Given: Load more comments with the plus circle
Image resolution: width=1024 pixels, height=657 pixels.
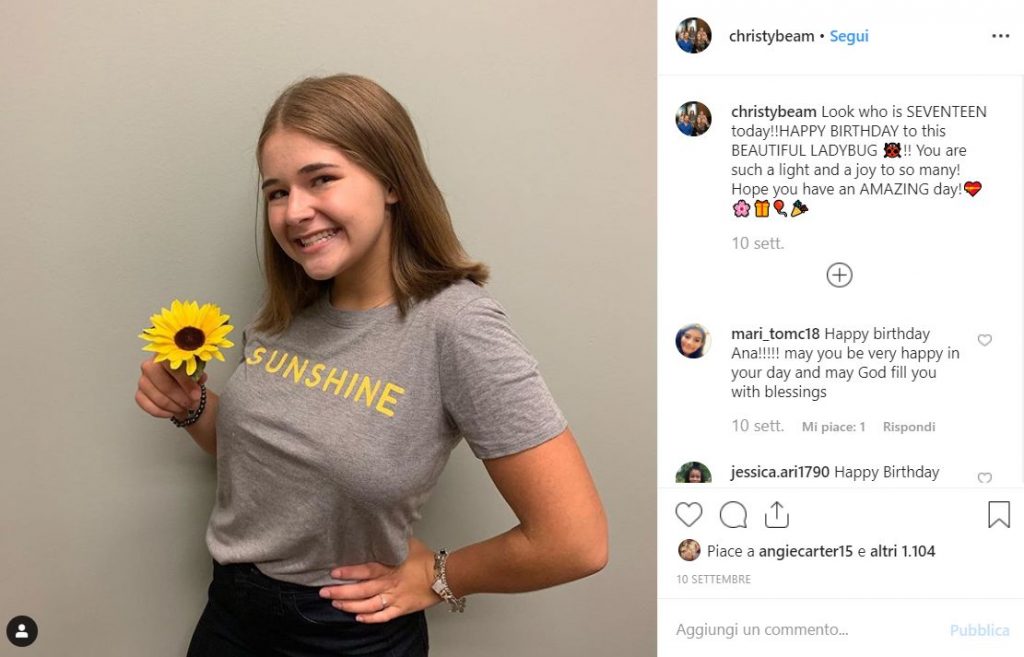Looking at the screenshot, I should click(x=839, y=275).
